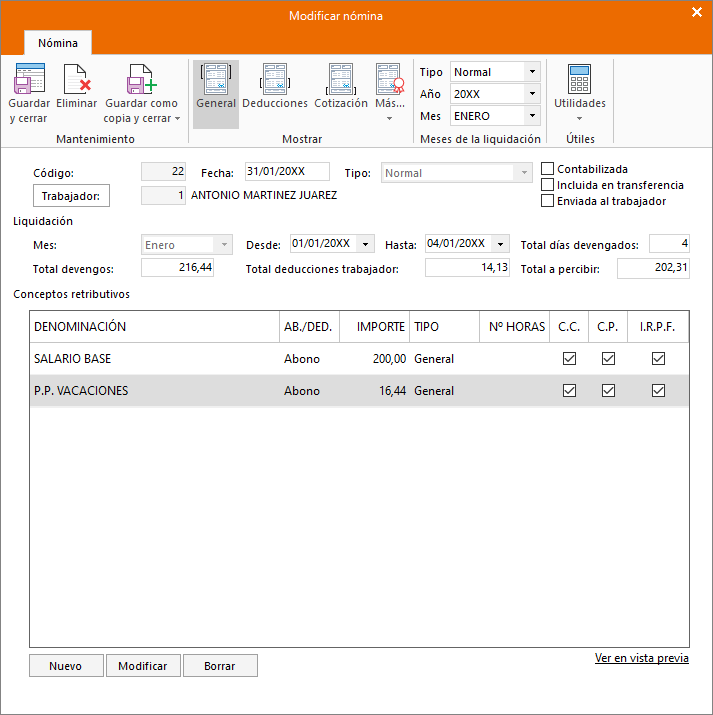The height and width of the screenshot is (715, 713).
Task: Enable the Contabilizada checkbox
Action: click(548, 169)
